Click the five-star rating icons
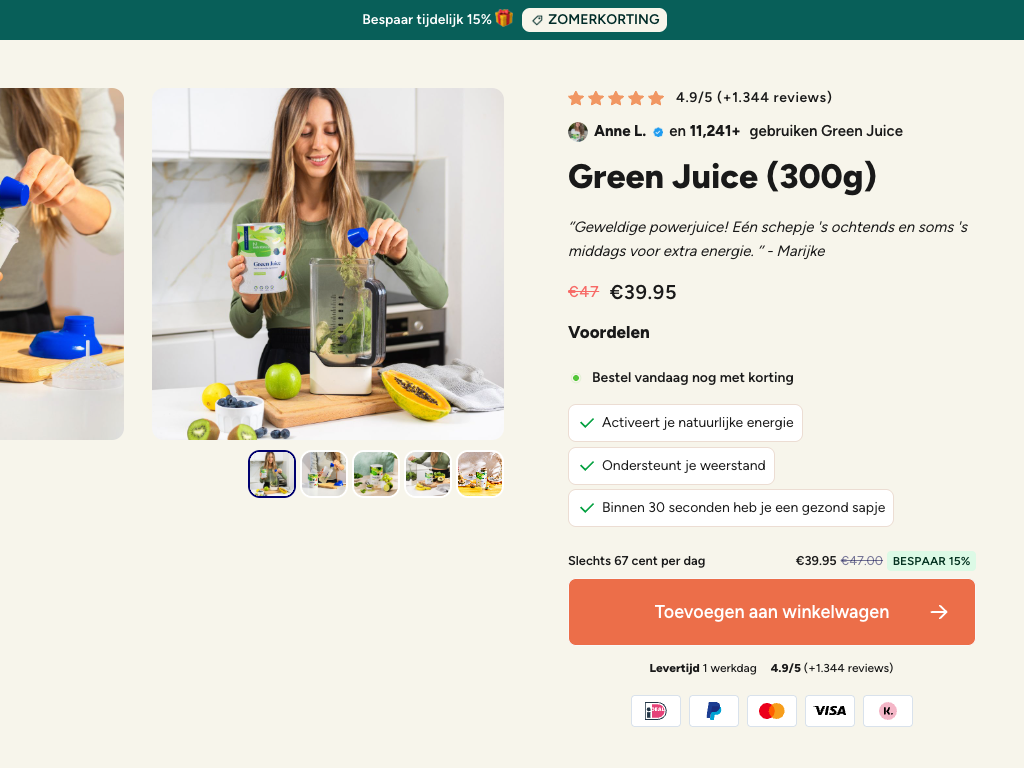Viewport: 1024px width, 768px height. 616,98
